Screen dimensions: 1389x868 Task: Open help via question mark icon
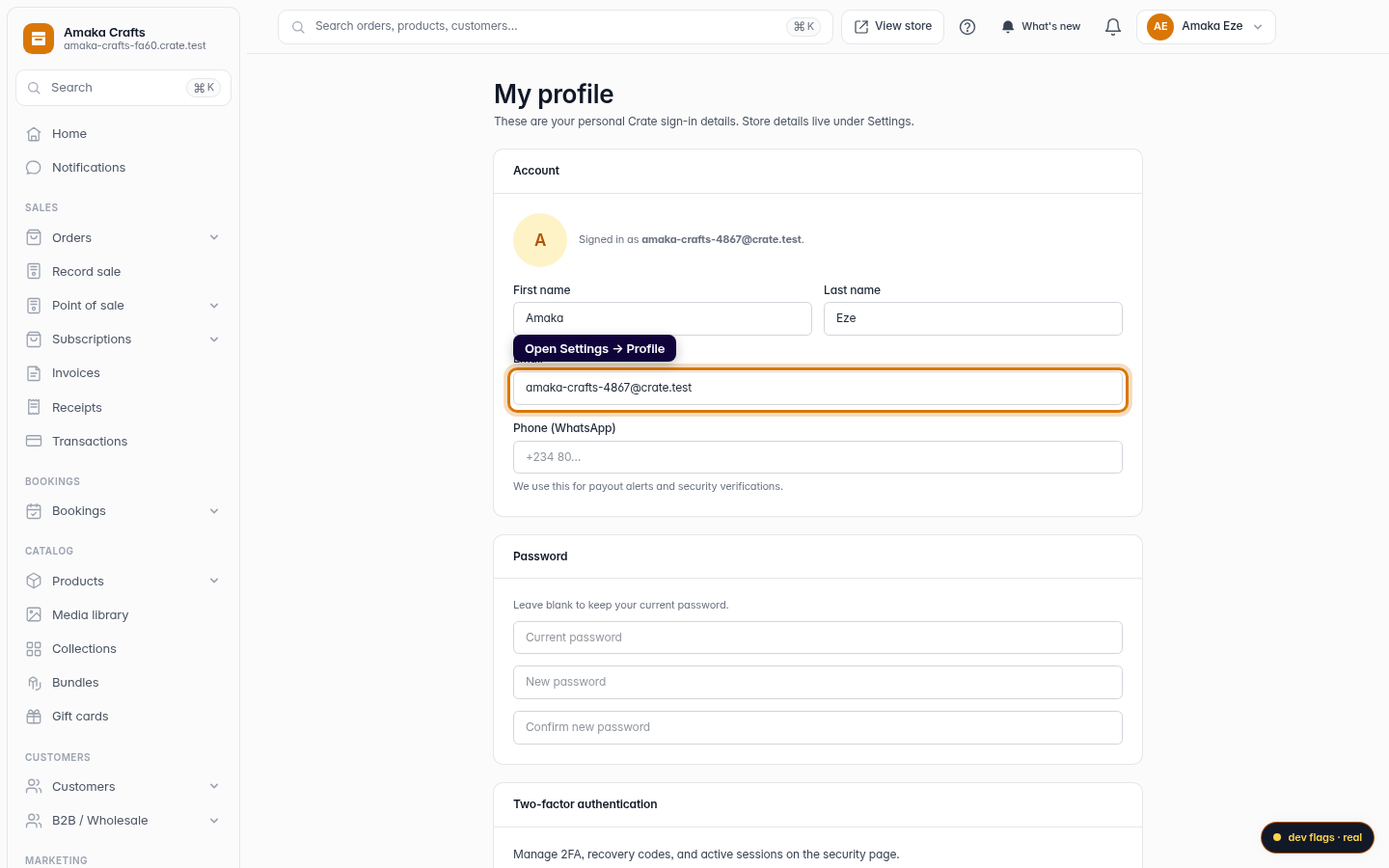tap(967, 27)
